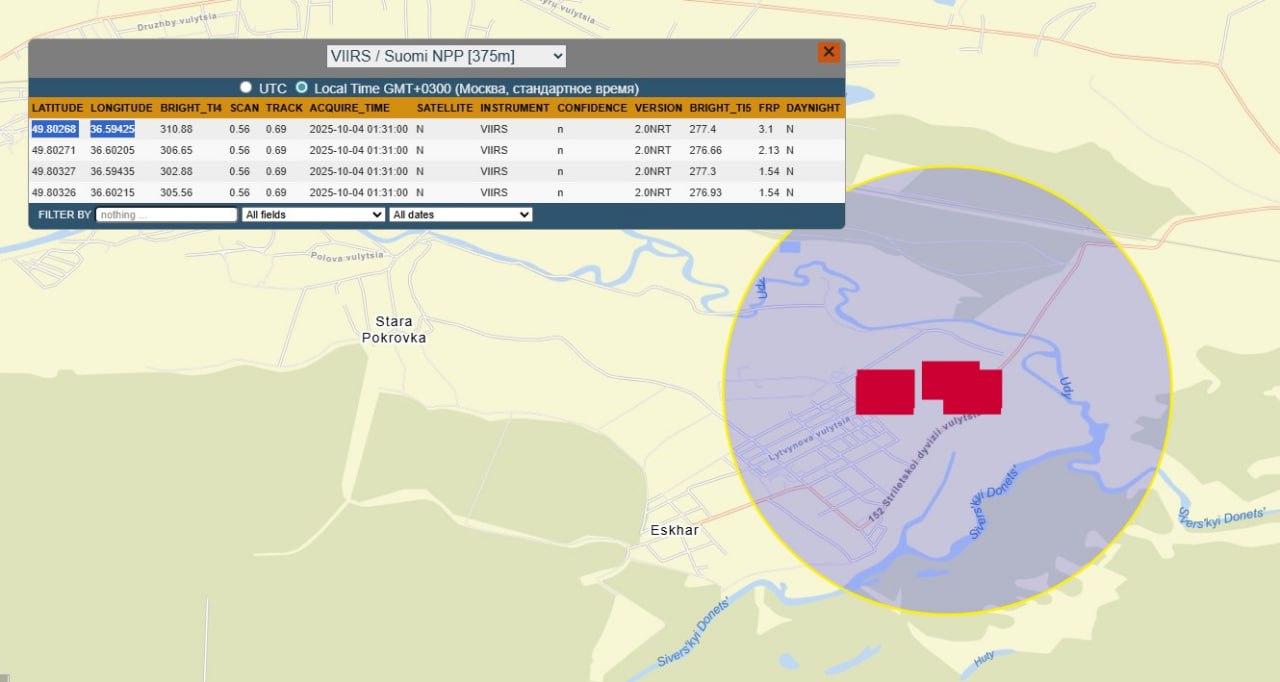1280x682 pixels.
Task: Expand the All fields filter dropdown
Action: tap(313, 214)
